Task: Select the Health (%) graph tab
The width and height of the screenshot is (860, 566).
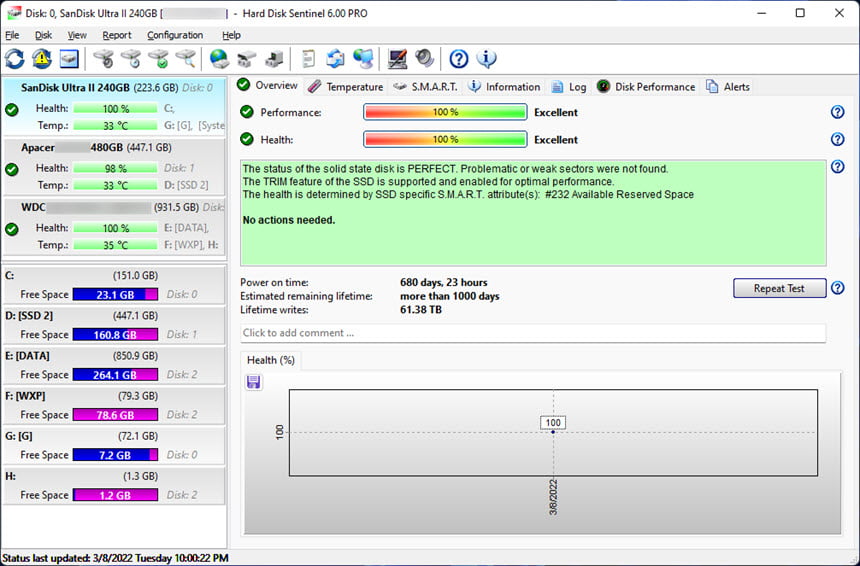Action: [x=270, y=360]
